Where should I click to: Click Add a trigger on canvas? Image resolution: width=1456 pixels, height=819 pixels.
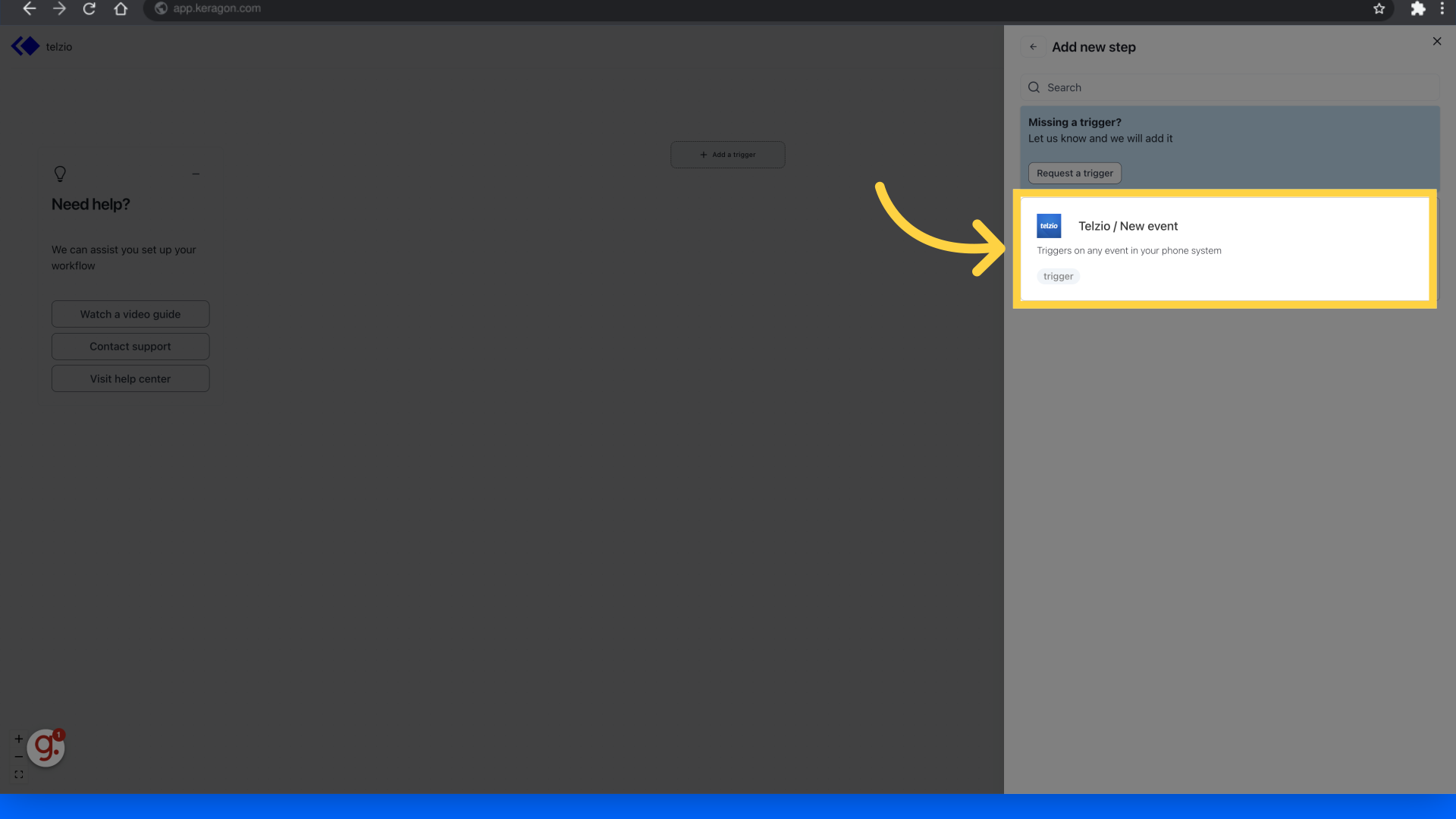click(x=728, y=155)
